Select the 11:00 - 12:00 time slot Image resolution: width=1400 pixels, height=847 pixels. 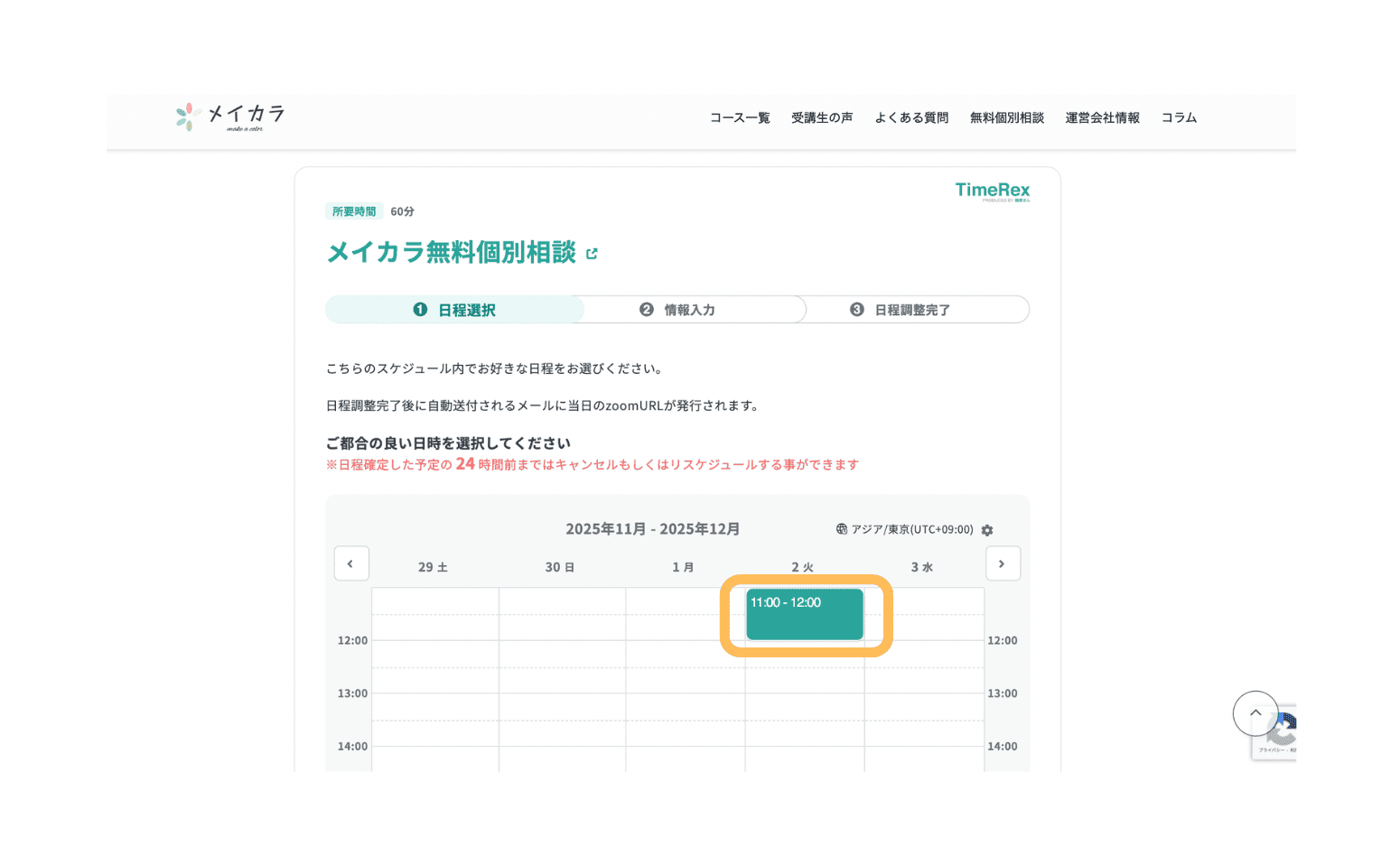[804, 614]
